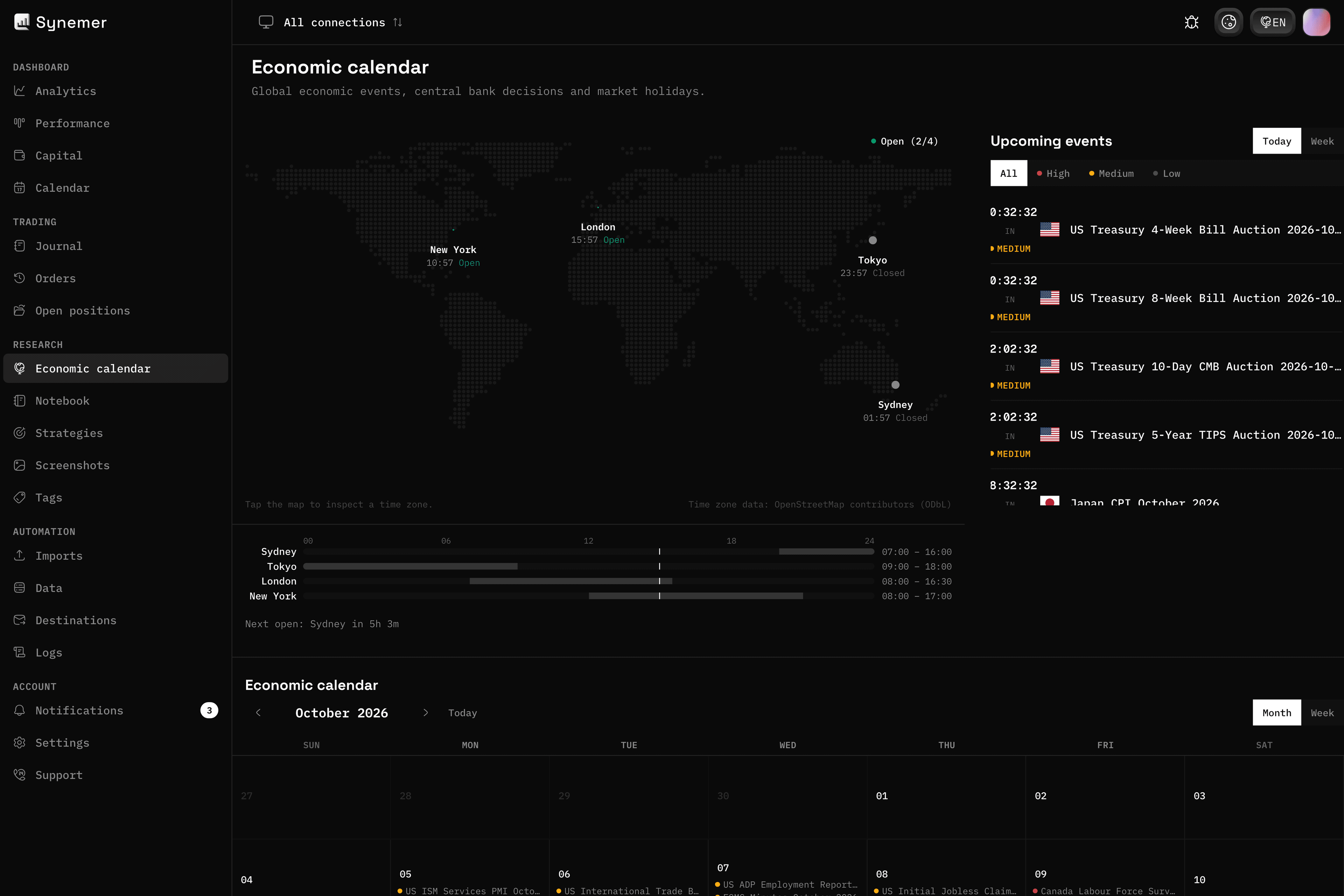
Task: Select the All impact filter
Action: tap(1009, 174)
